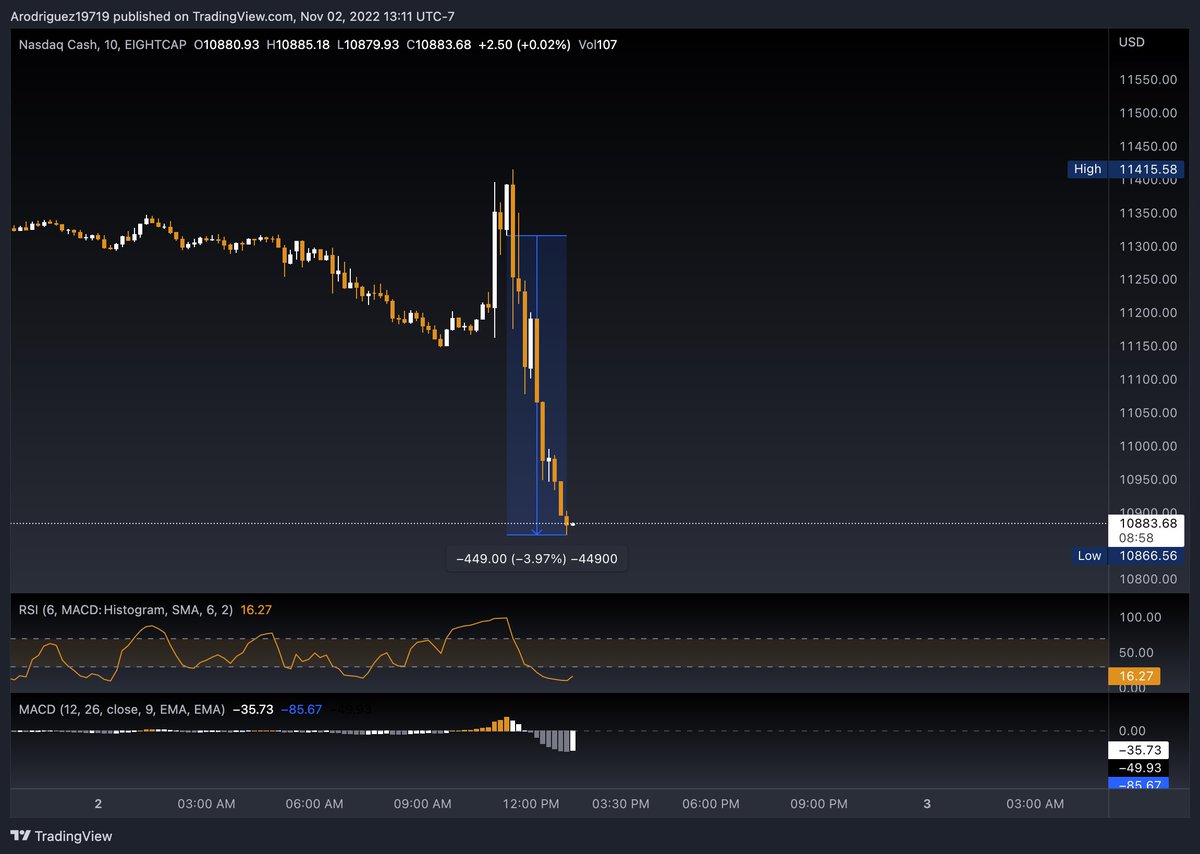Click the 08:58 bar countdown timer
The height and width of the screenshot is (854, 1200).
tap(1136, 537)
